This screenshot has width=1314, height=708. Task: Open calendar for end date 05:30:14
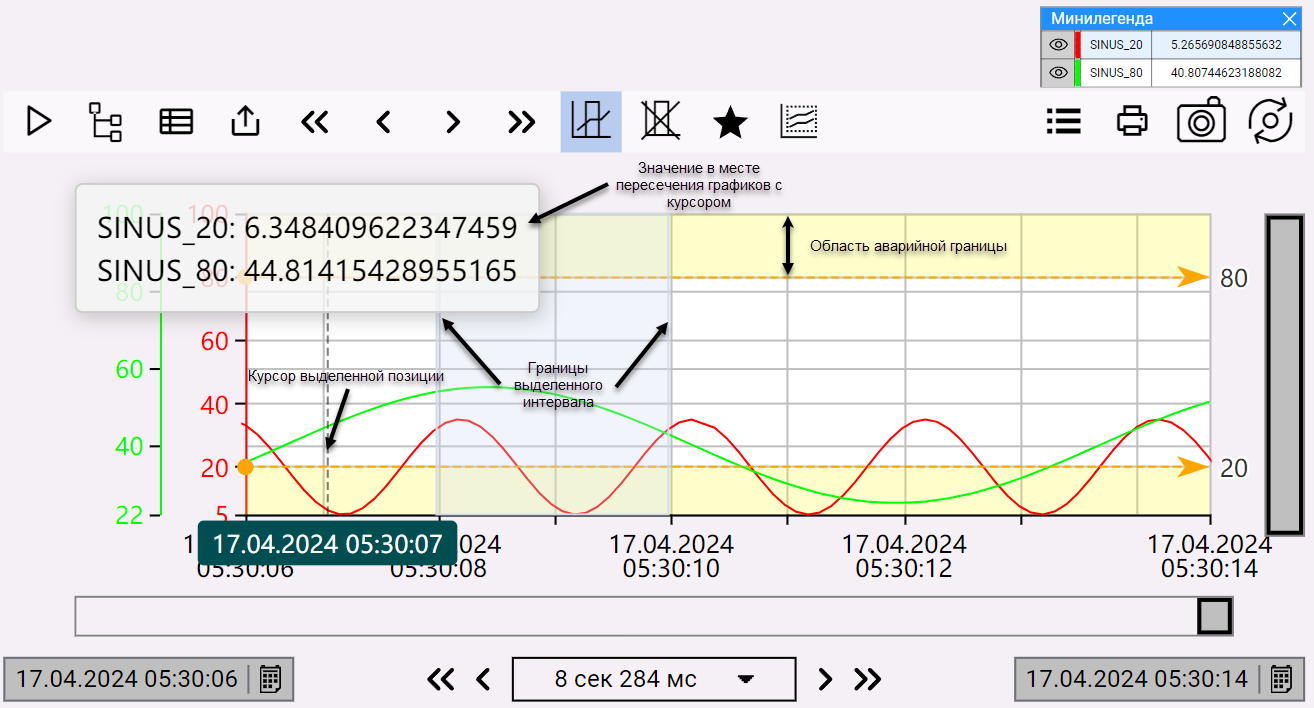1279,680
